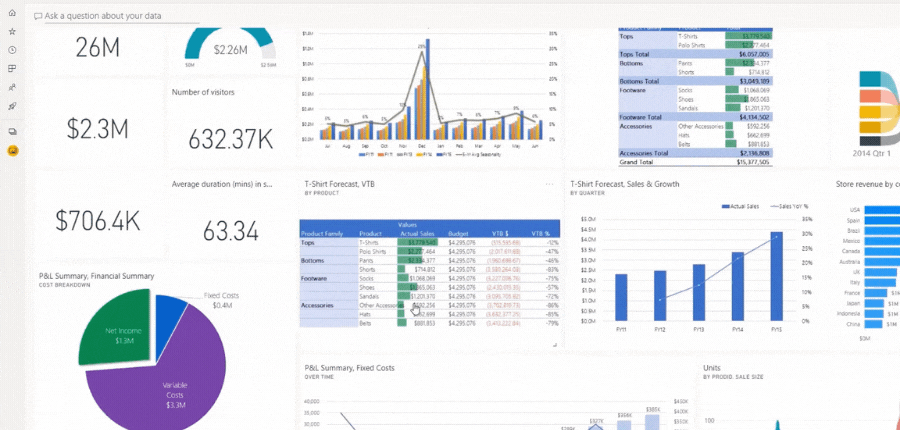The width and height of the screenshot is (900, 430).
Task: Click P&L Summary, Fixed Costs title
Action: 350,368
